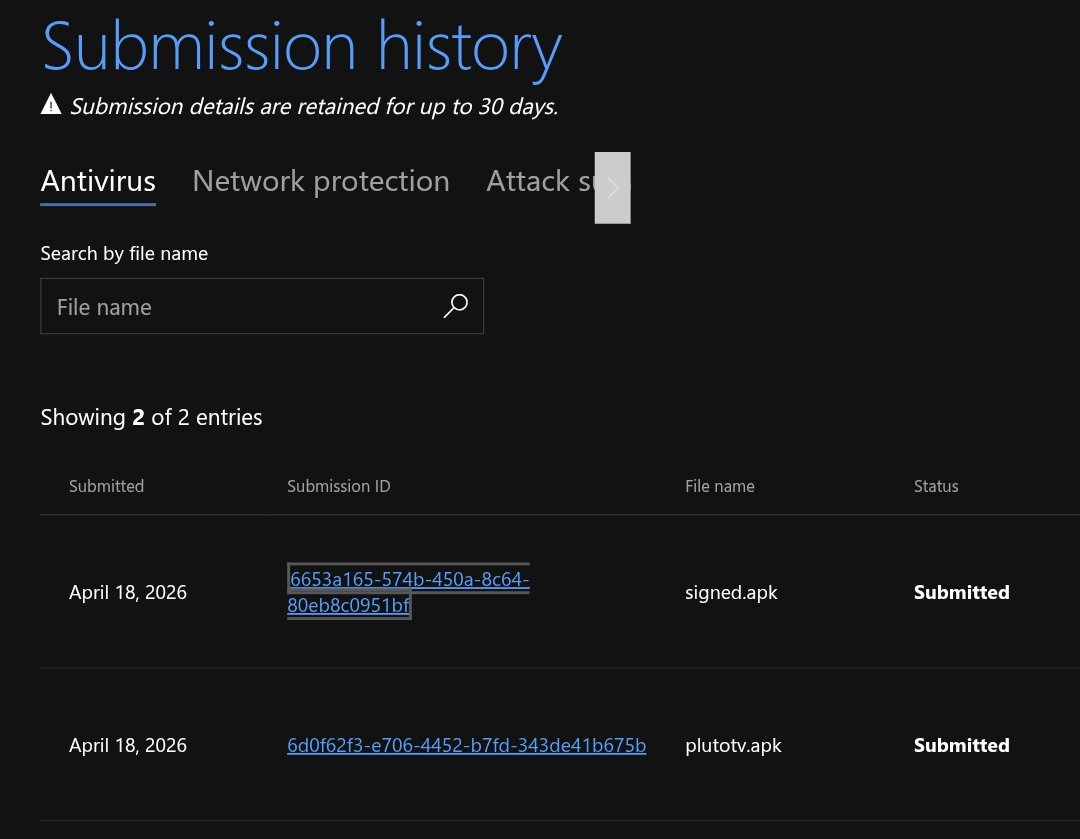Click Submitted status for signed.apk
The image size is (1080, 839).
(x=962, y=592)
